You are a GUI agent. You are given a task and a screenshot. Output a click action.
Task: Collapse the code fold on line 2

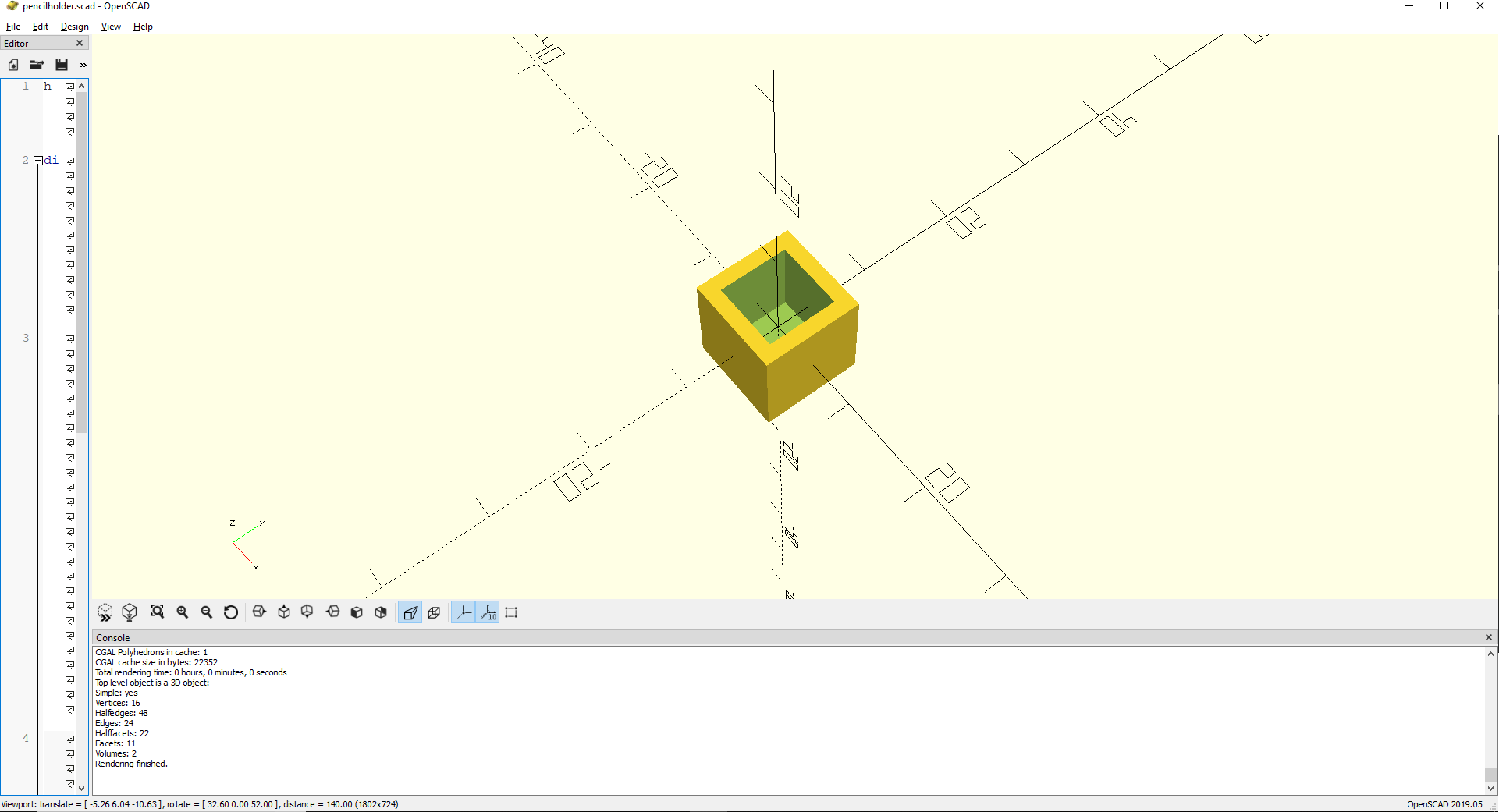[x=37, y=161]
